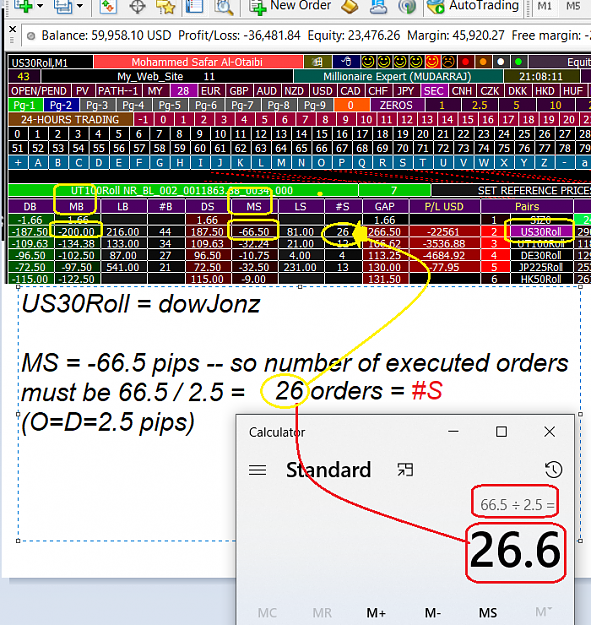Expand the Profiles dropdown arrow
This screenshot has width=591, height=625.
pyautogui.click(x=80, y=6)
